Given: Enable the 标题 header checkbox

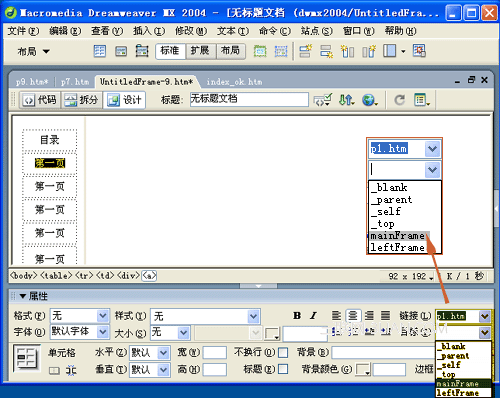Looking at the screenshot, I should coord(283,369).
